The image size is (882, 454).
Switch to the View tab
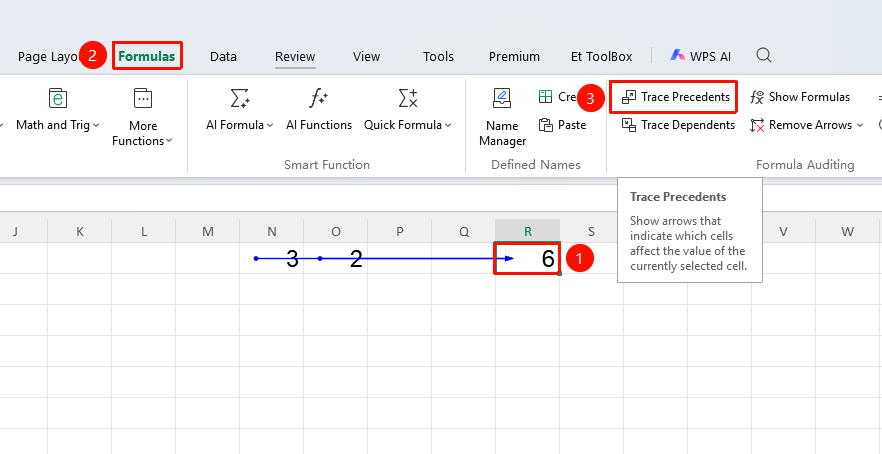click(x=367, y=56)
